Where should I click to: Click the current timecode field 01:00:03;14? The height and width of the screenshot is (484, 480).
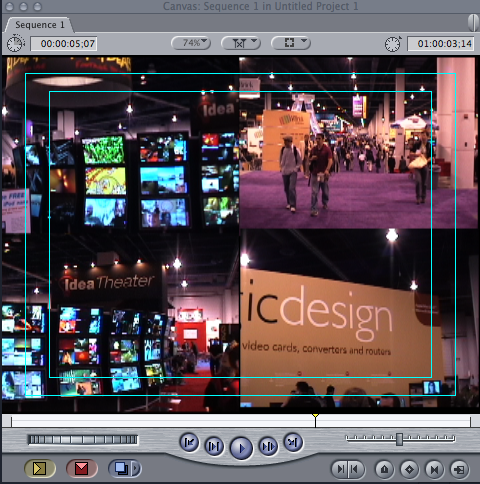[441, 44]
